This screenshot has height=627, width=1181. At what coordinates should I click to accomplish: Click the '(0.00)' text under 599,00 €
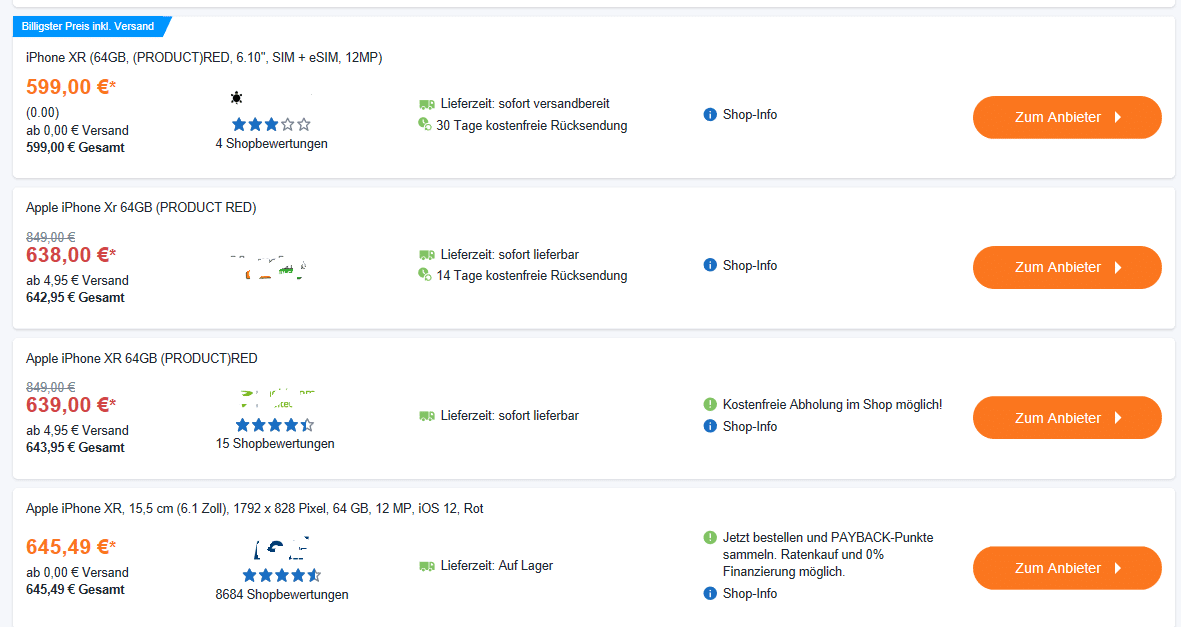(42, 112)
